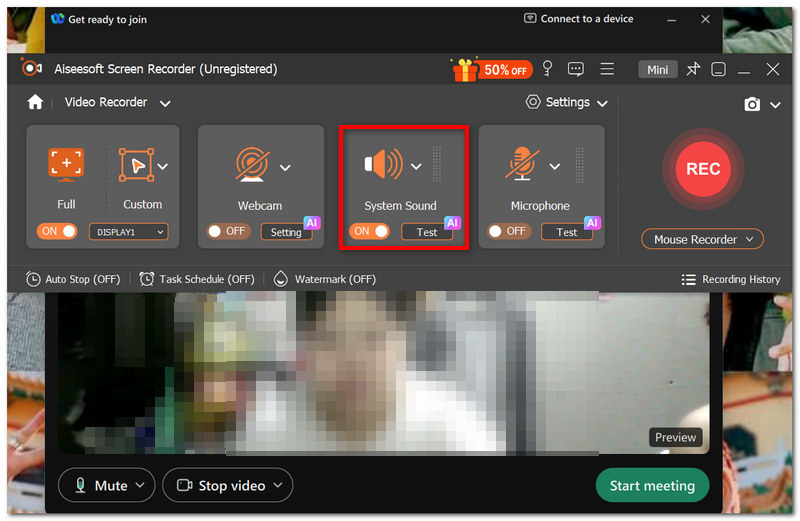Click the key registration icon
This screenshot has width=800, height=521.
tap(547, 68)
